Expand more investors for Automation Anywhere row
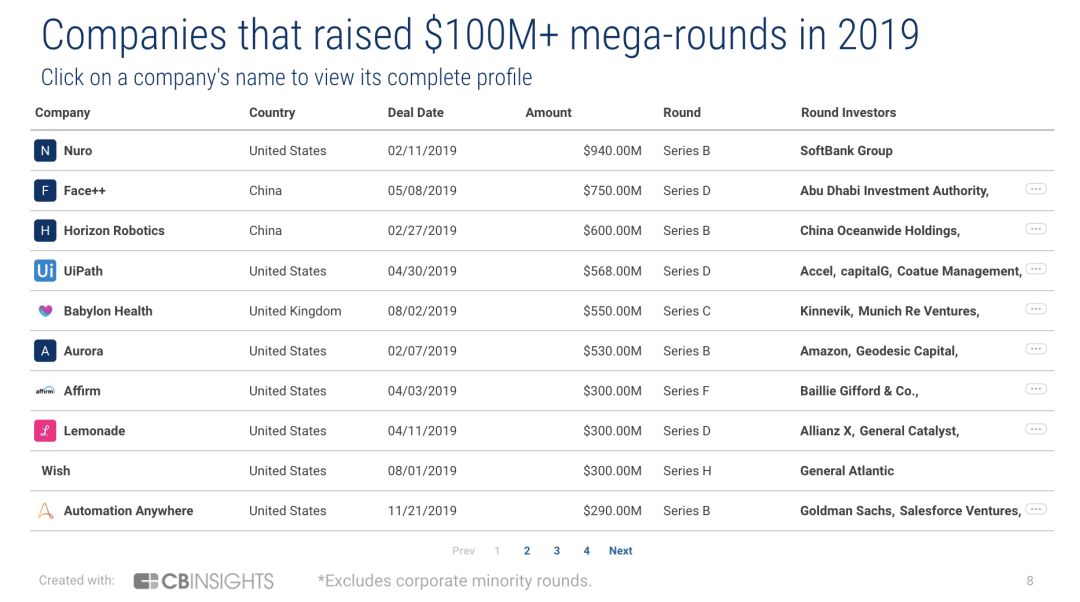Viewport: 1080px width, 602px height. (1036, 509)
